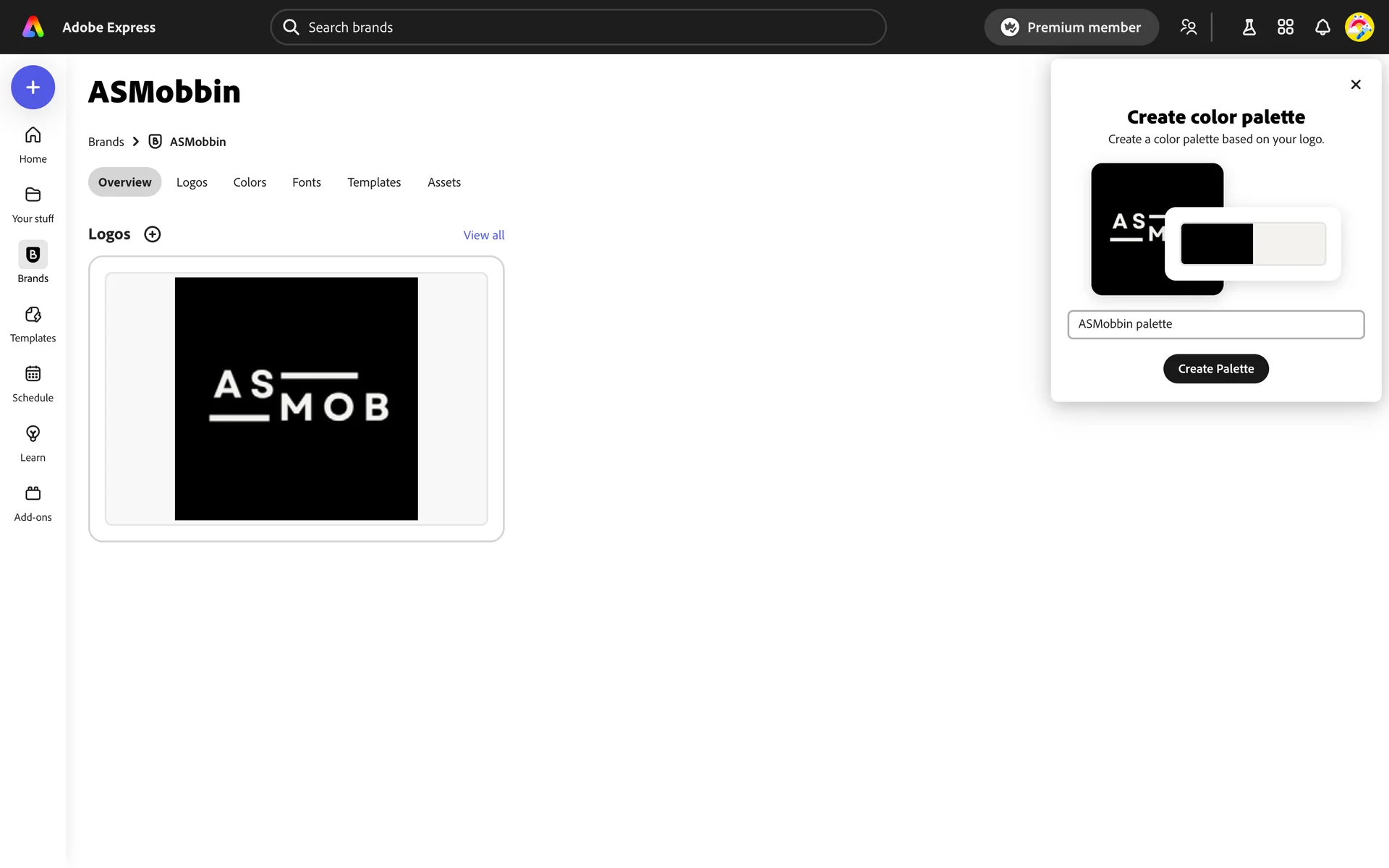Select the black swatch in palette preview
Viewport: 1389px width, 868px height.
point(1217,244)
